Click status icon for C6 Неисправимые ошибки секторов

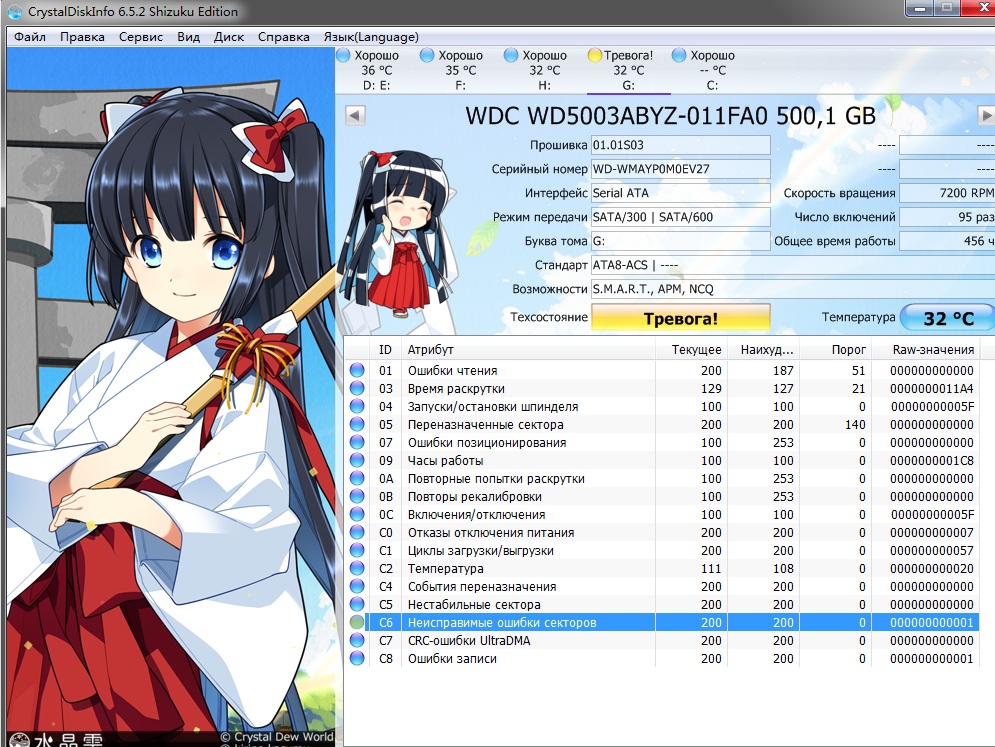[x=357, y=623]
